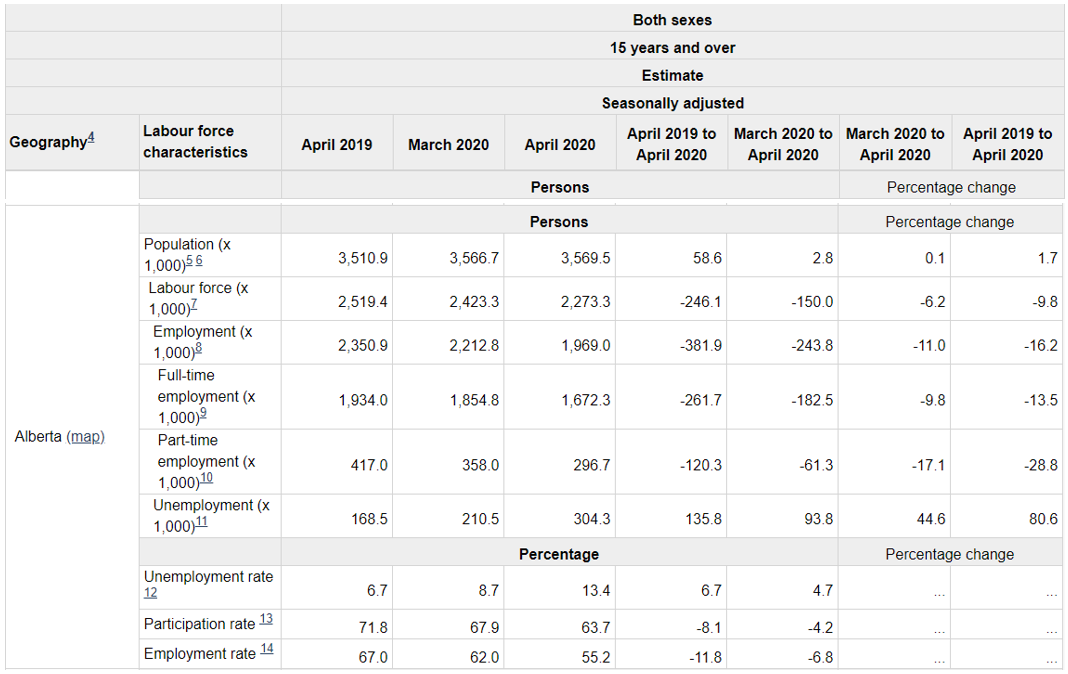The width and height of the screenshot is (1068, 674).
Task: Select the Employment value 2,350.9
Action: [x=362, y=345]
